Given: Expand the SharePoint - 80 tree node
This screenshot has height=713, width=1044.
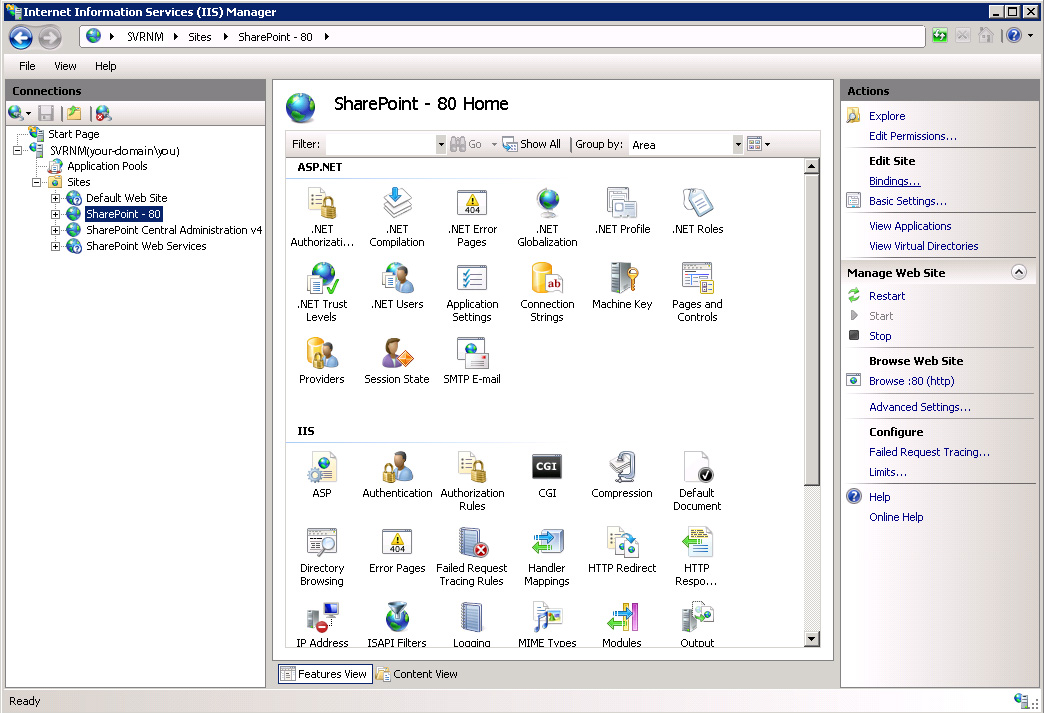Looking at the screenshot, I should 56,214.
